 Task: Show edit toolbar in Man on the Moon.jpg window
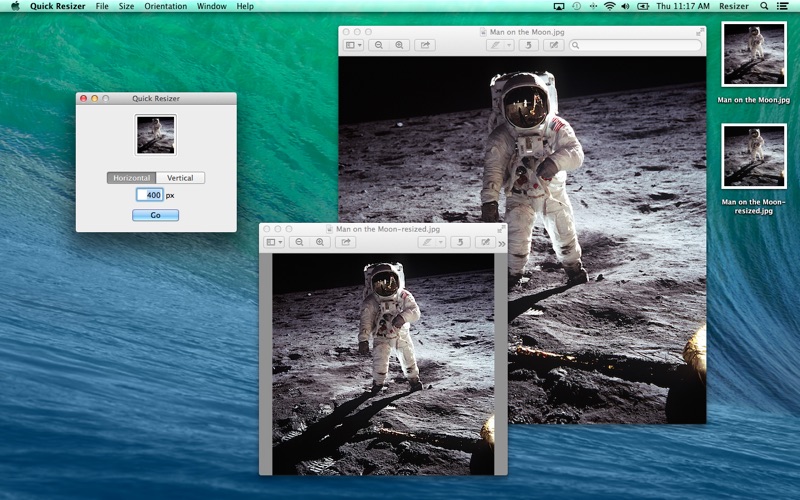[554, 45]
